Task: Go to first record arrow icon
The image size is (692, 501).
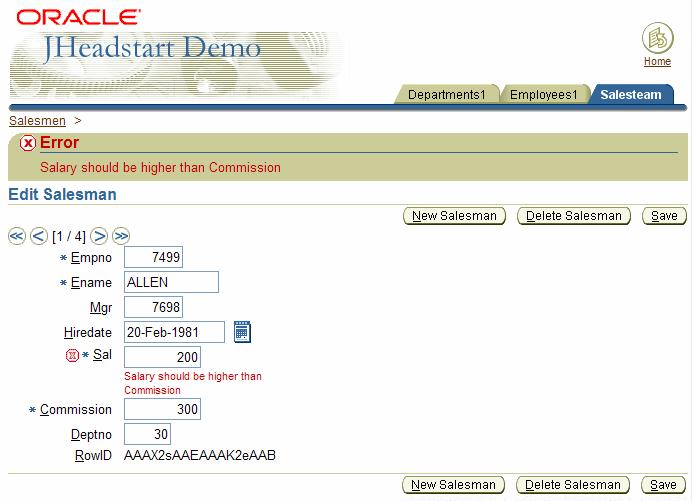Action: 17,236
